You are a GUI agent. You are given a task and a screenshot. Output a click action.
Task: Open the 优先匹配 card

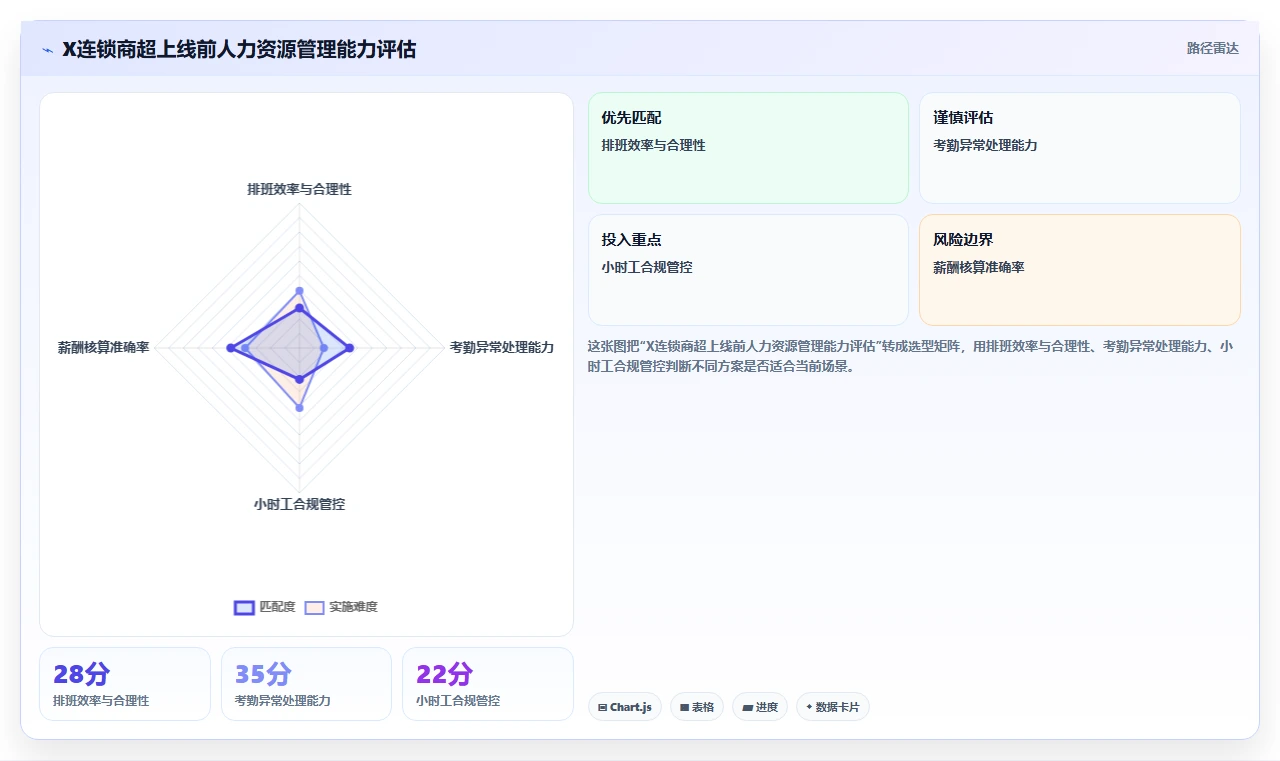click(x=748, y=148)
